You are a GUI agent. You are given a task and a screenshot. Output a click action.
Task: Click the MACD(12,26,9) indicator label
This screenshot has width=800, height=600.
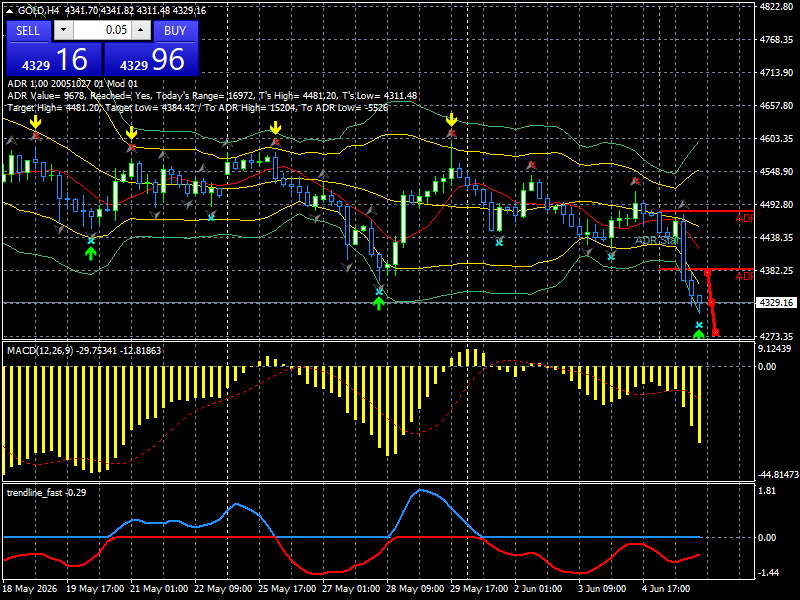click(x=84, y=351)
